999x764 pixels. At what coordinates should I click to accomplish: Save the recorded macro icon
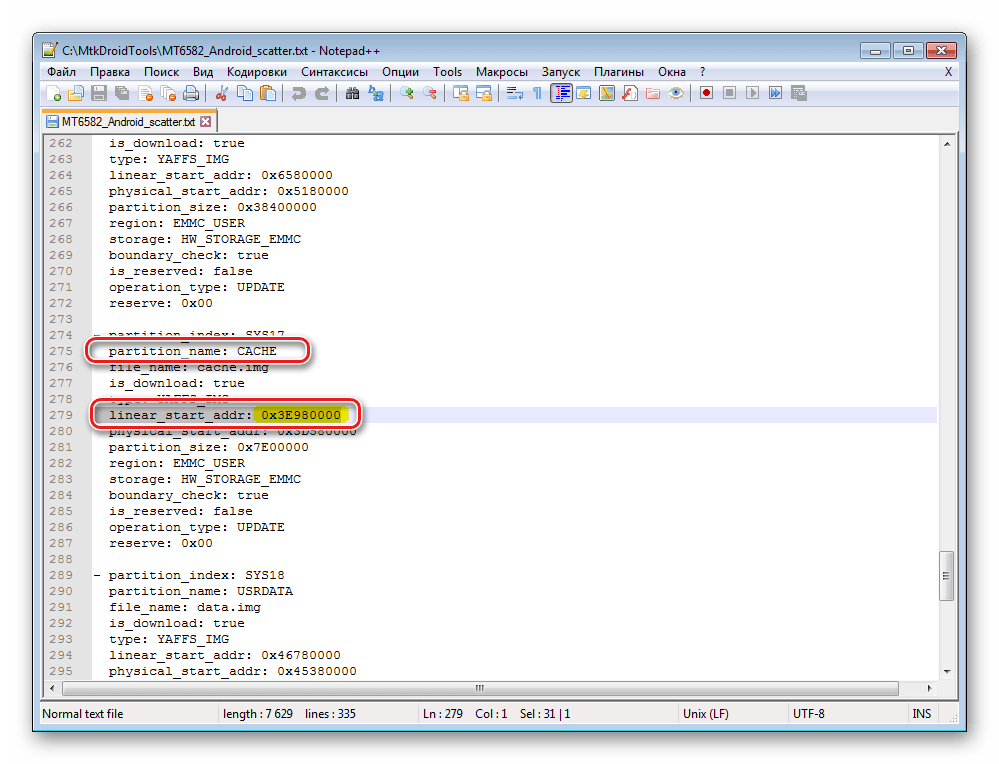coord(799,94)
